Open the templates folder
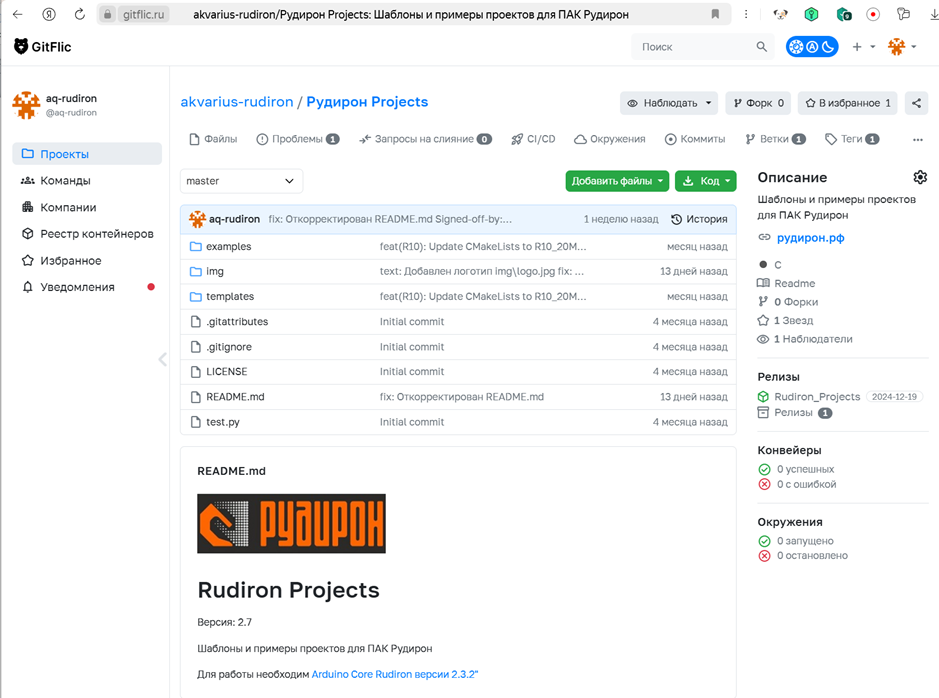 pyautogui.click(x=230, y=296)
